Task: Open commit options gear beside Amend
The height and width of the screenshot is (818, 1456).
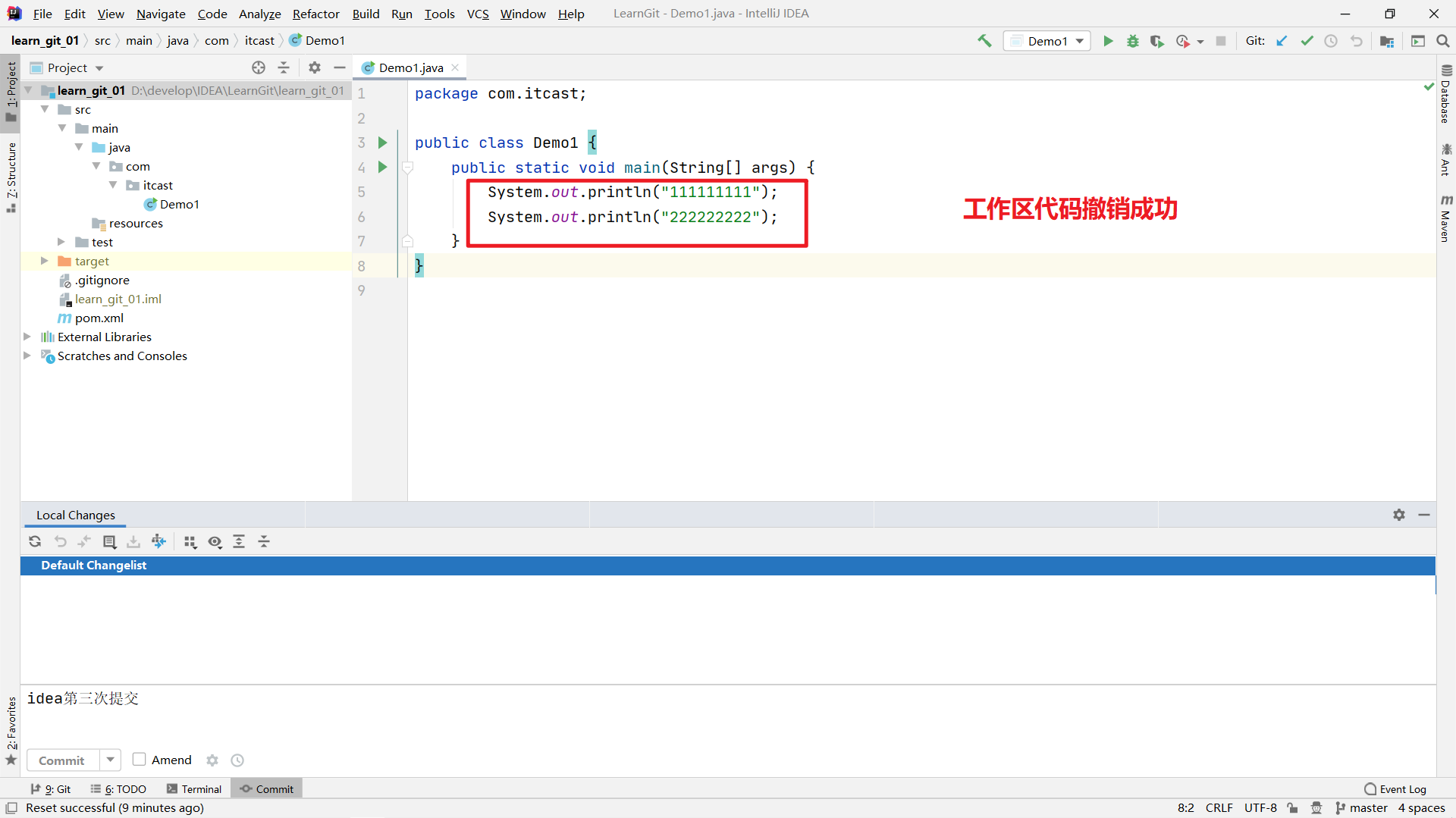Action: 212,760
